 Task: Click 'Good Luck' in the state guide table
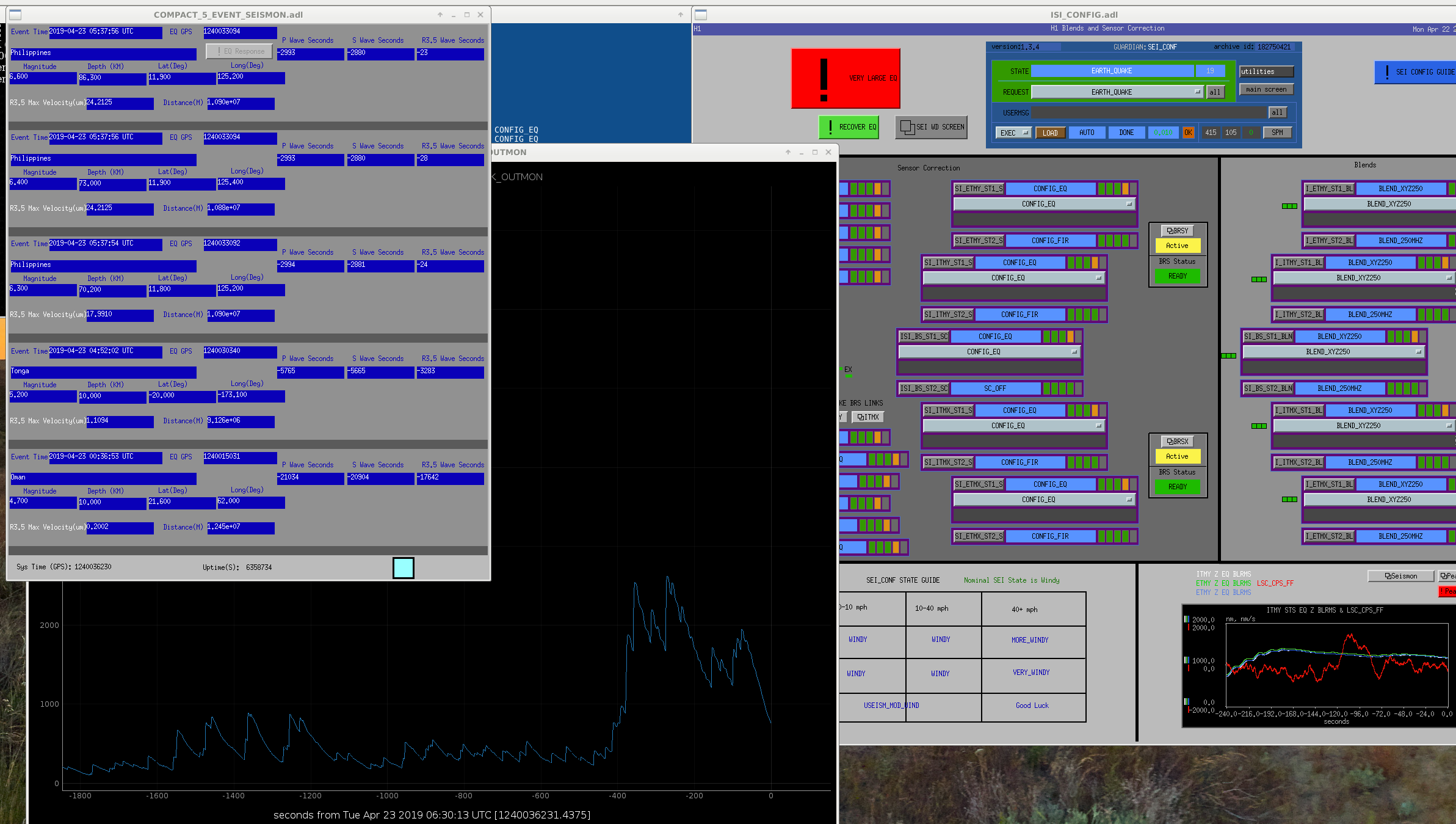[x=1032, y=706]
